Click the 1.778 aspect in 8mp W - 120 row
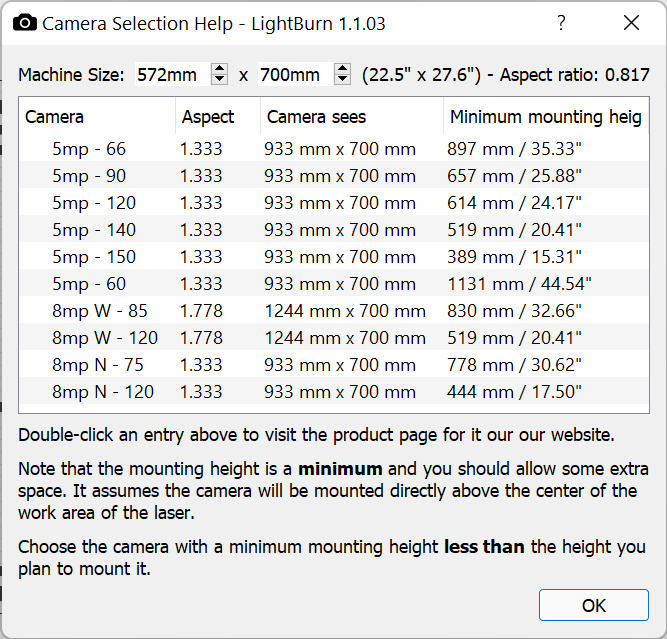Viewport: 667px width, 639px height. 201,338
